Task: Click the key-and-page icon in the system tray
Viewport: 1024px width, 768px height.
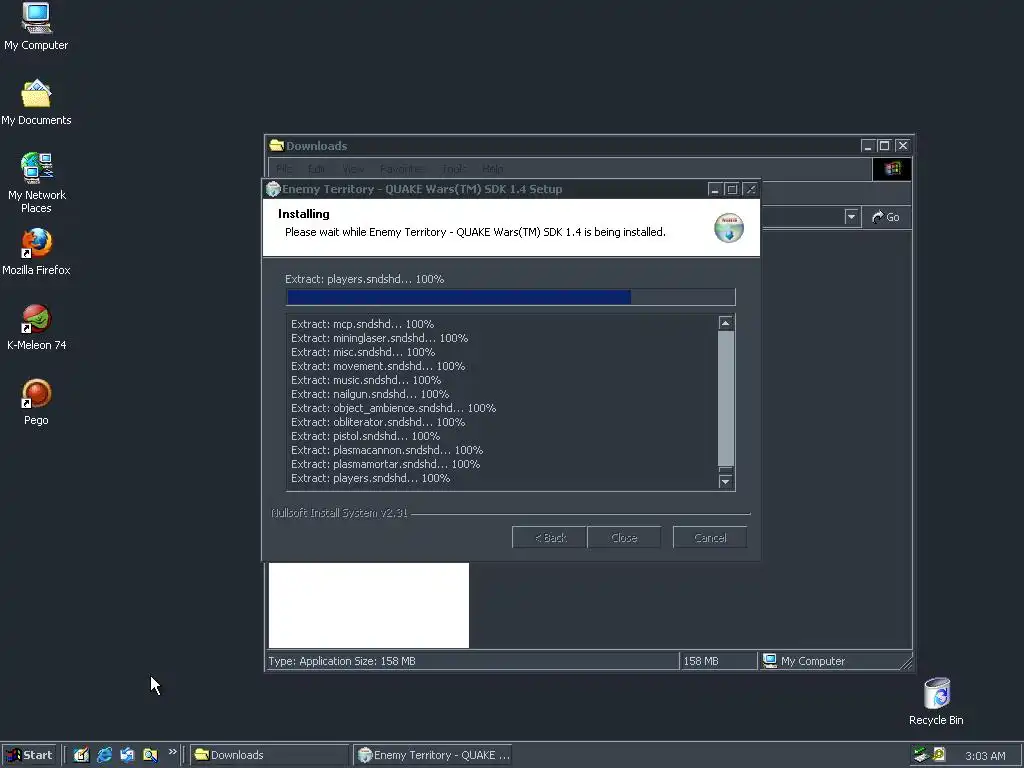Action: click(x=938, y=755)
